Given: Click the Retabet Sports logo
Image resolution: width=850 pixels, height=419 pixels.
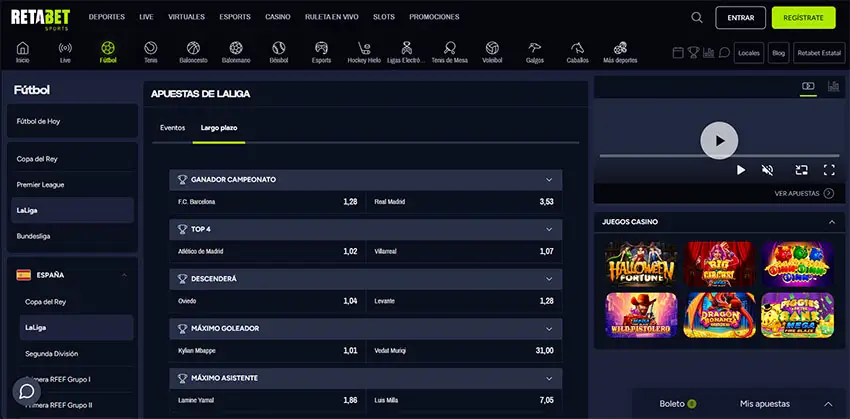Looking at the screenshot, I should tap(41, 18).
